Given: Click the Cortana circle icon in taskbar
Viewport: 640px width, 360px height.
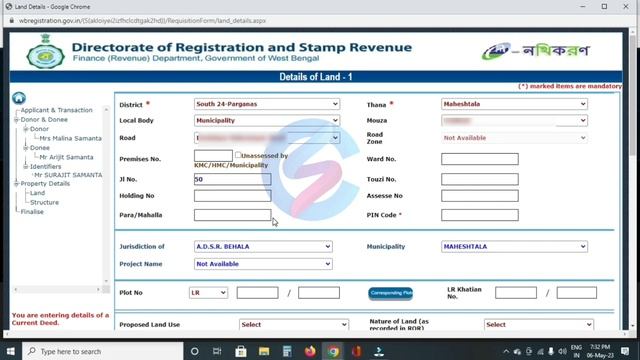Looking at the screenshot, I should pyautogui.click(x=195, y=351).
